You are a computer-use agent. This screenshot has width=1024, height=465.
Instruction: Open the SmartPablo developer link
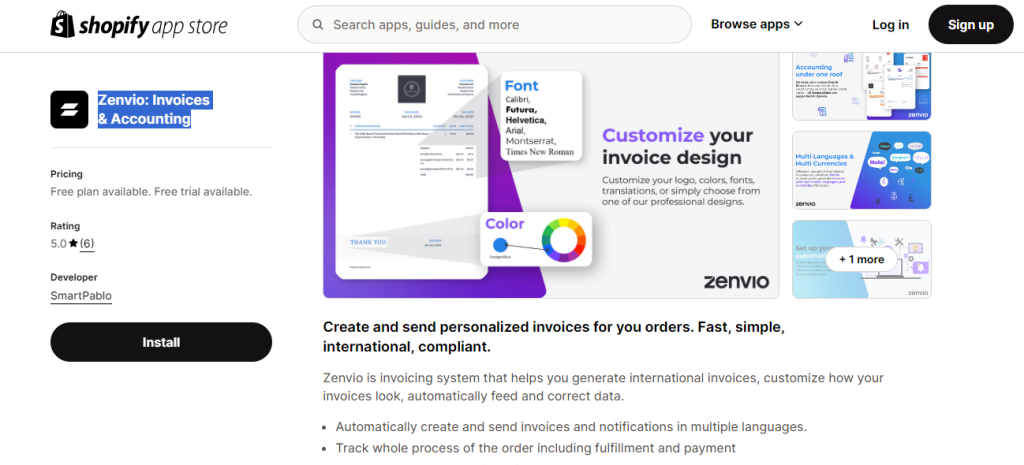[81, 296]
